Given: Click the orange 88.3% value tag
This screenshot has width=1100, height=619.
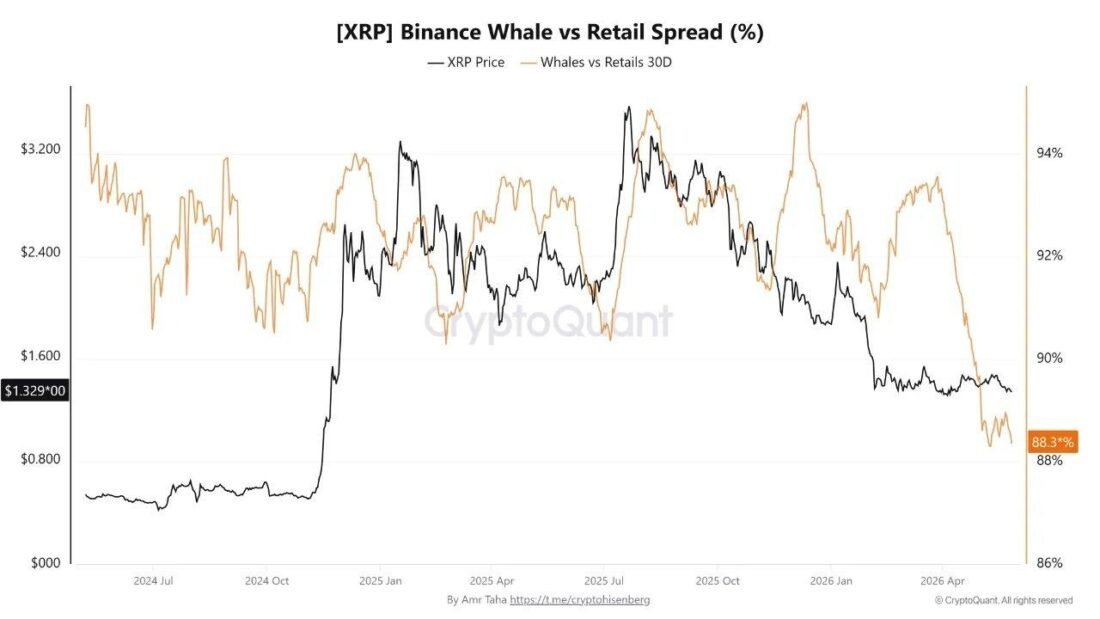Looking at the screenshot, I should pyautogui.click(x=1052, y=442).
